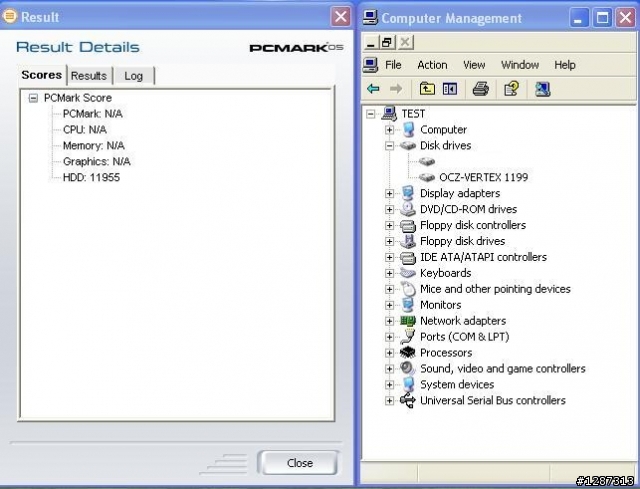640x489 pixels.
Task: Open the File menu
Action: (393, 65)
